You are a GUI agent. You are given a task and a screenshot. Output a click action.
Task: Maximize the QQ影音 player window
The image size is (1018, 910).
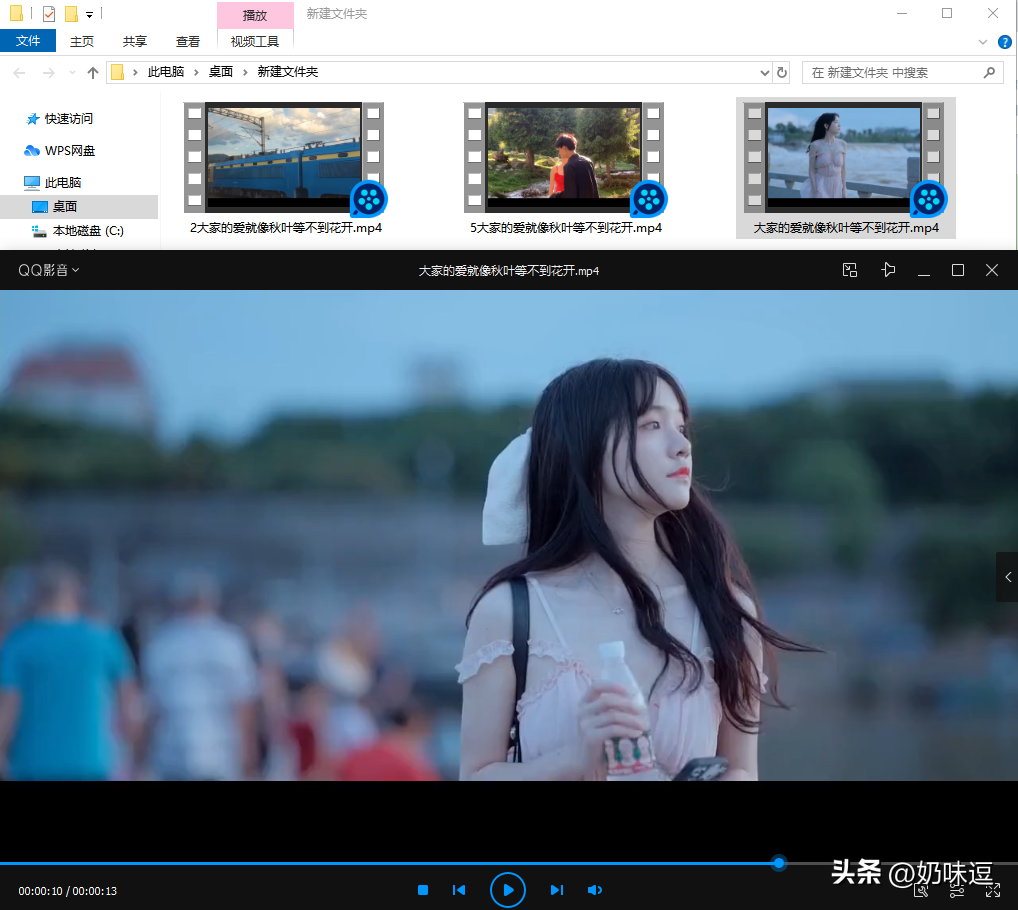958,270
